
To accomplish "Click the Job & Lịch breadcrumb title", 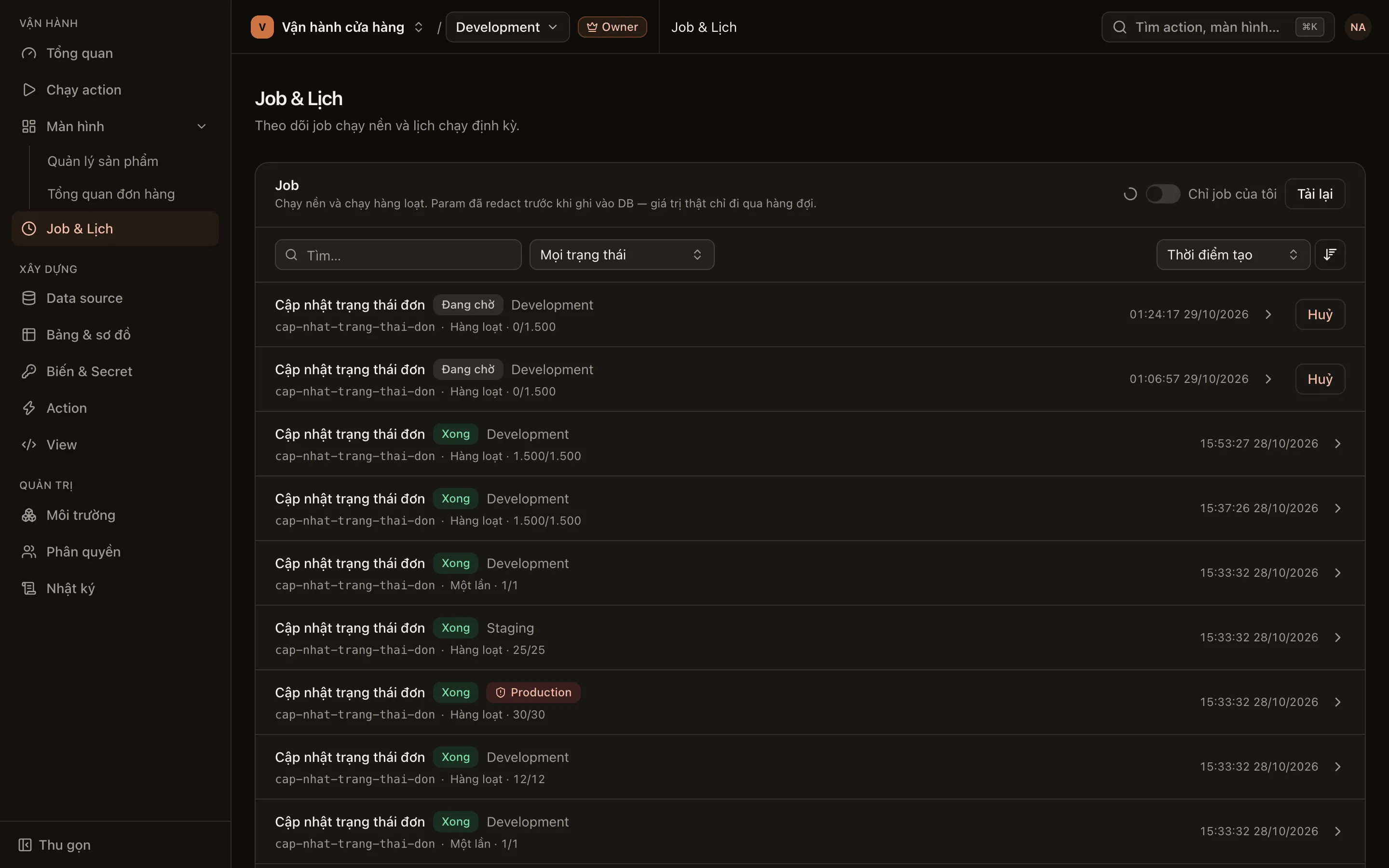I will (704, 27).
